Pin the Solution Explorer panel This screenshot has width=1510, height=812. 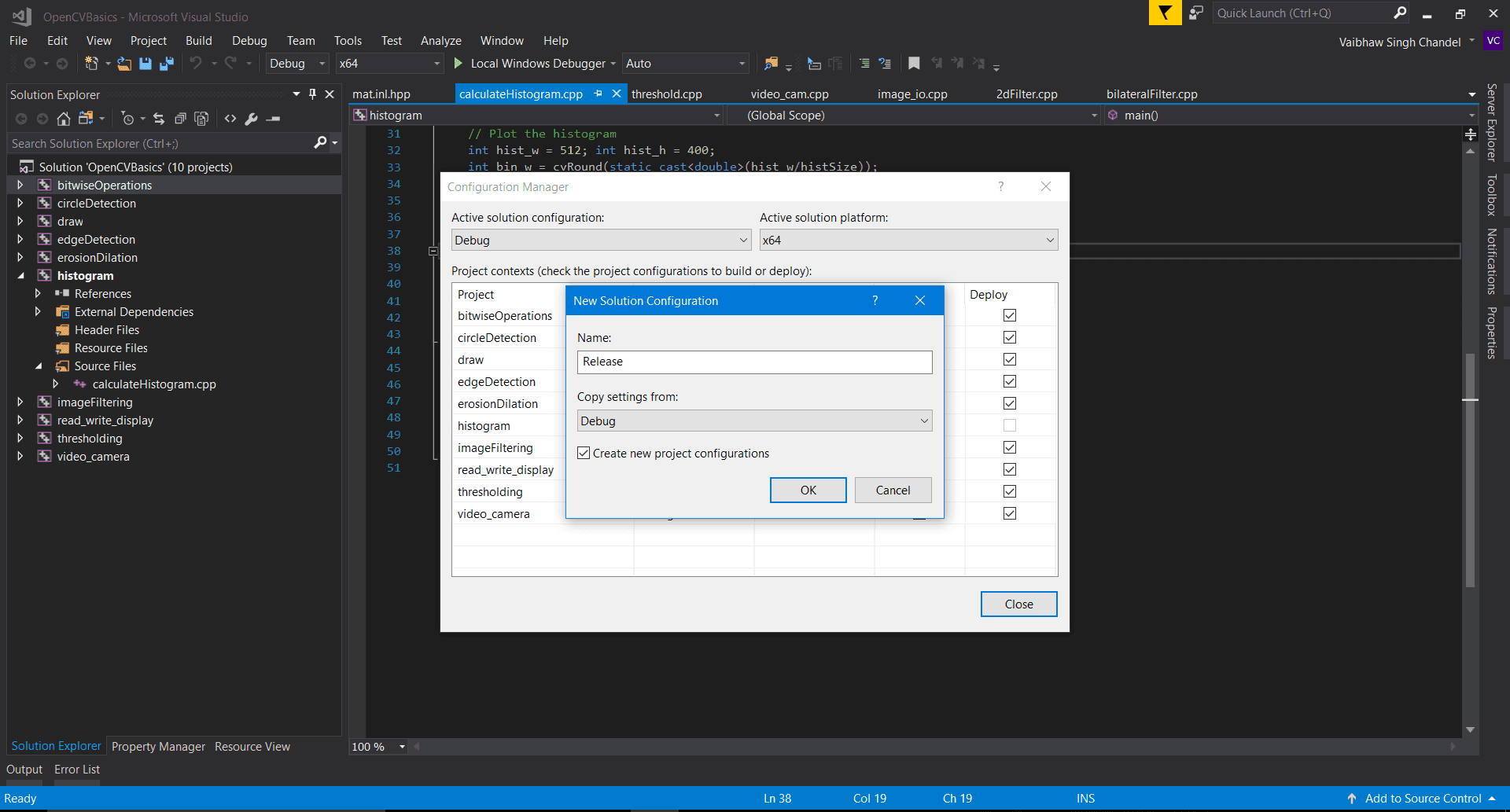click(x=312, y=94)
